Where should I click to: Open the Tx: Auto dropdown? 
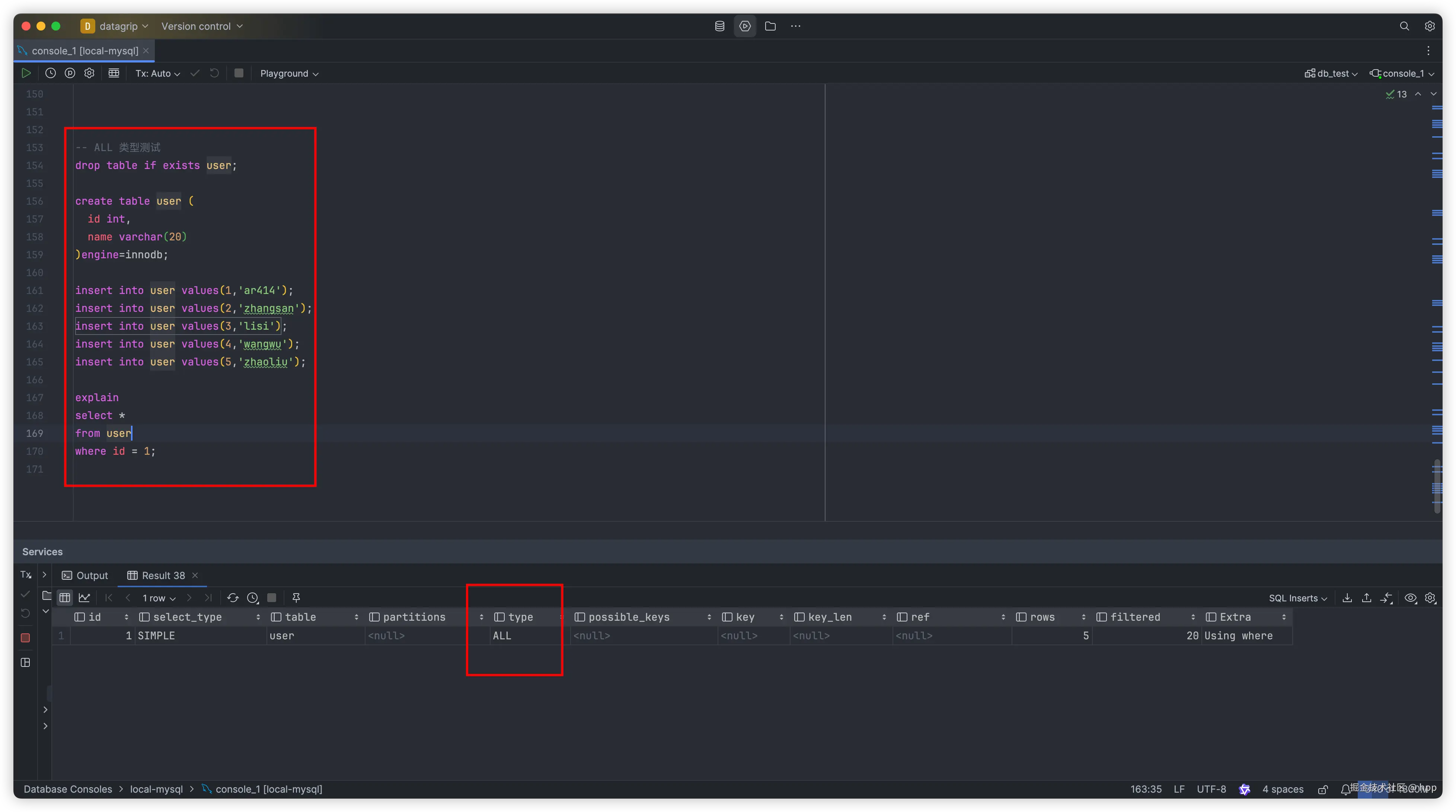(158, 73)
